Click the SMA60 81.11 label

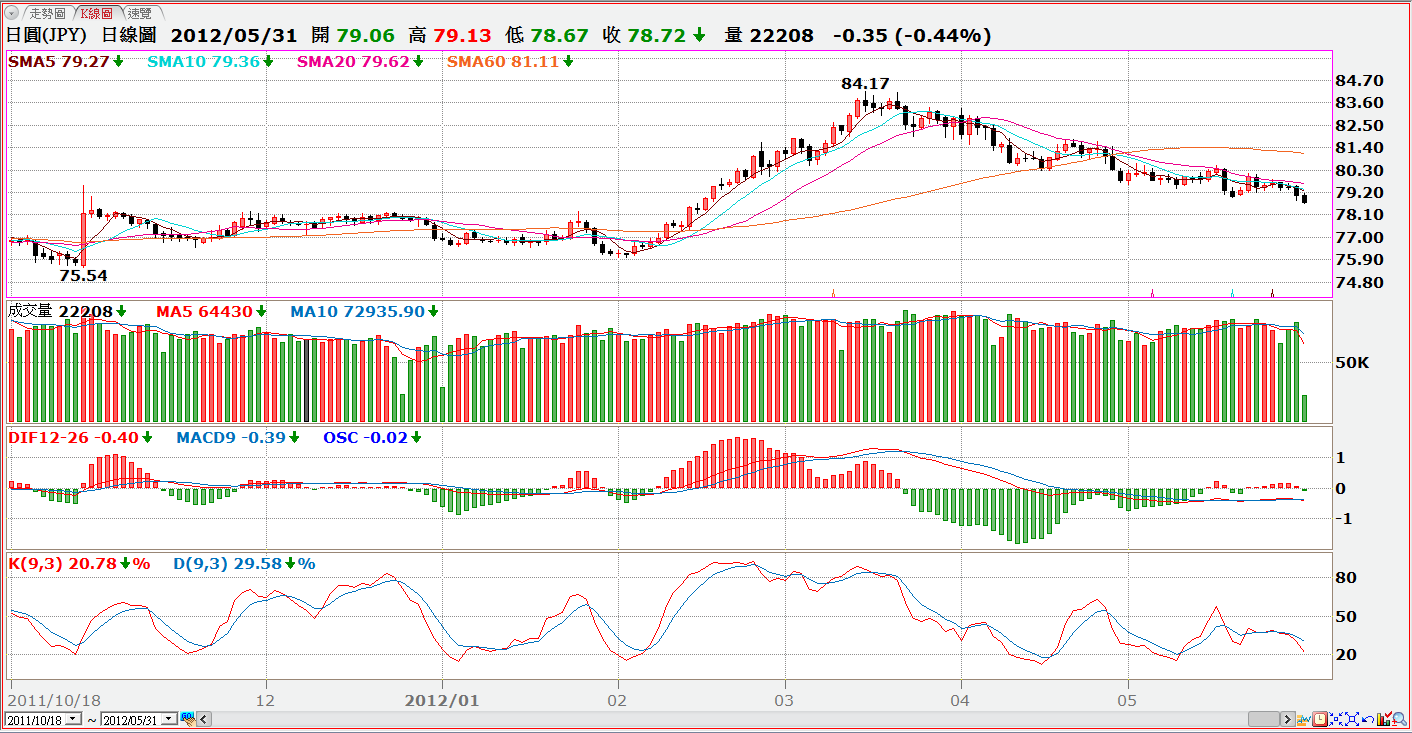(x=503, y=61)
